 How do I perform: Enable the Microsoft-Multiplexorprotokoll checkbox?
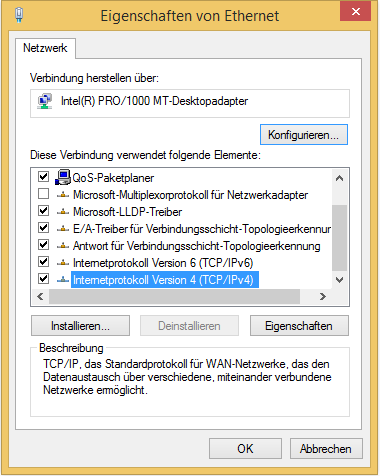point(43,193)
